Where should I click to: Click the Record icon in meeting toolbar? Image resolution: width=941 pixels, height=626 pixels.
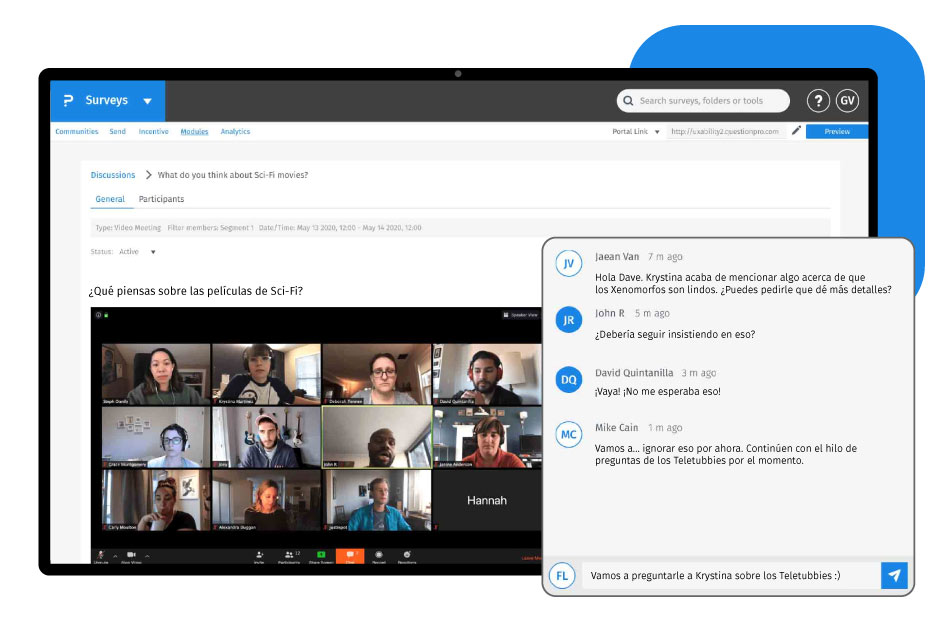(379, 556)
